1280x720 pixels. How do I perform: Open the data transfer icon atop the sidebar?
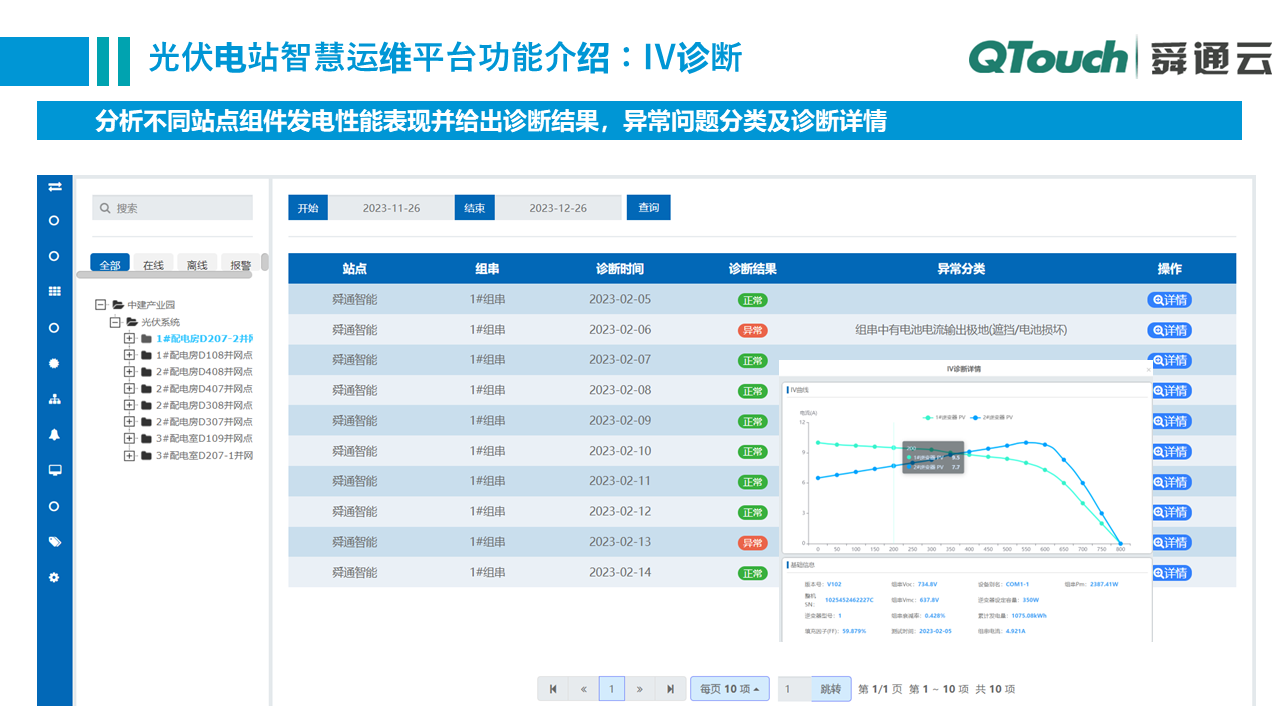[x=54, y=186]
